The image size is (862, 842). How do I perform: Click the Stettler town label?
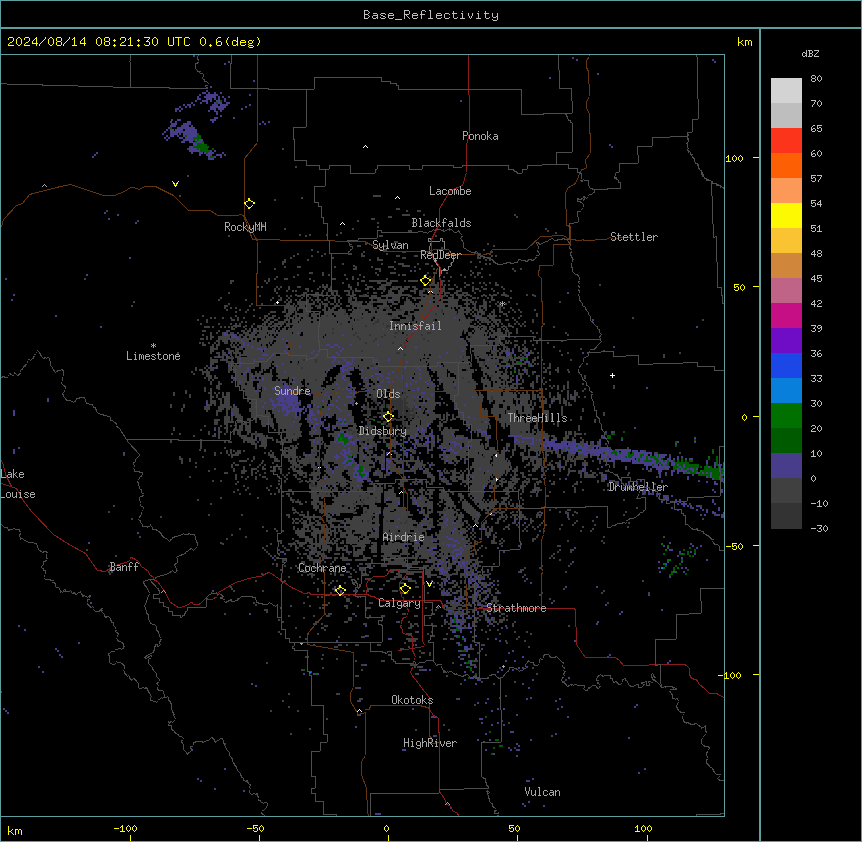pos(634,237)
